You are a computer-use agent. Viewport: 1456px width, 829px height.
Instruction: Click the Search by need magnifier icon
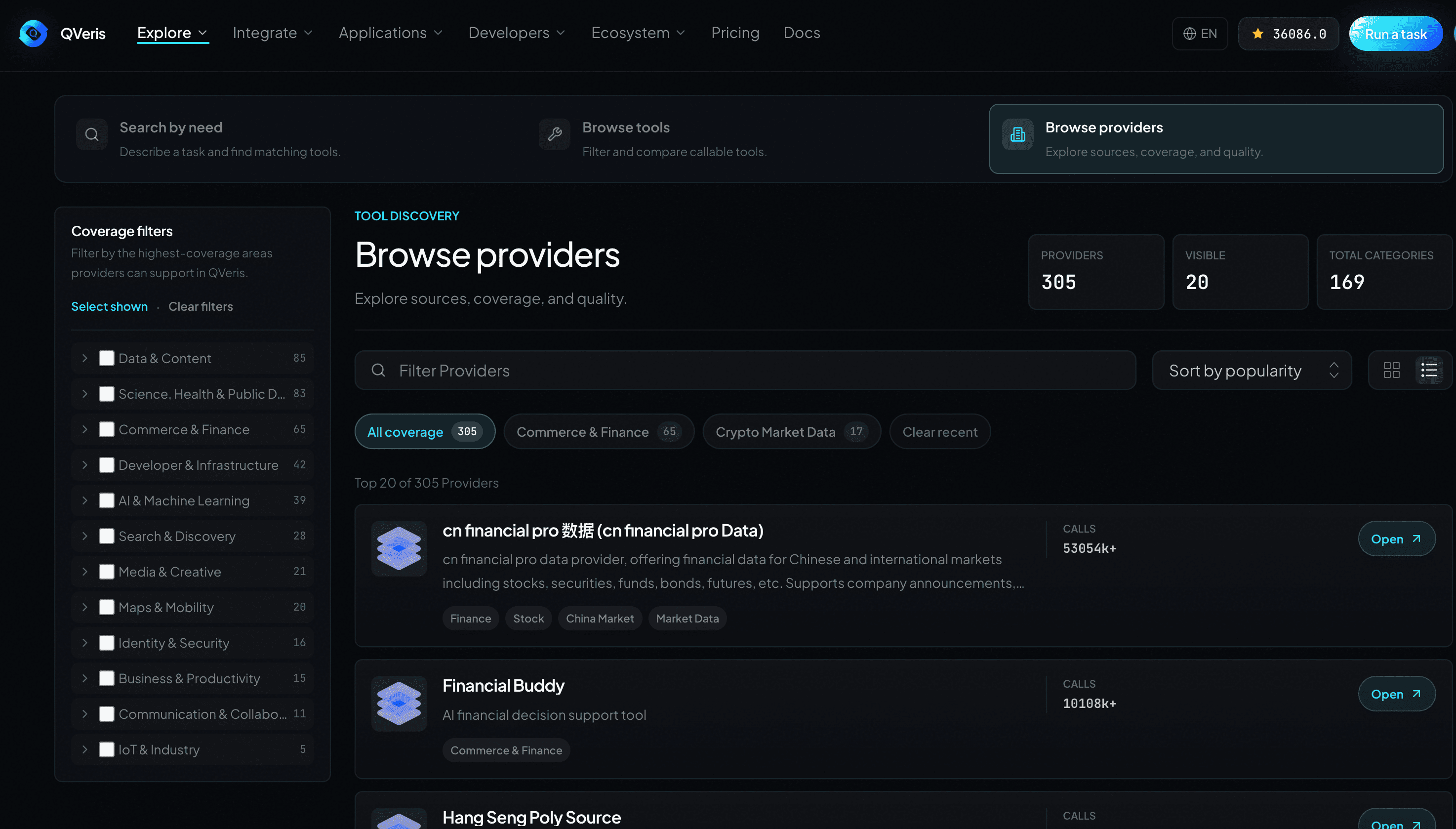click(92, 134)
